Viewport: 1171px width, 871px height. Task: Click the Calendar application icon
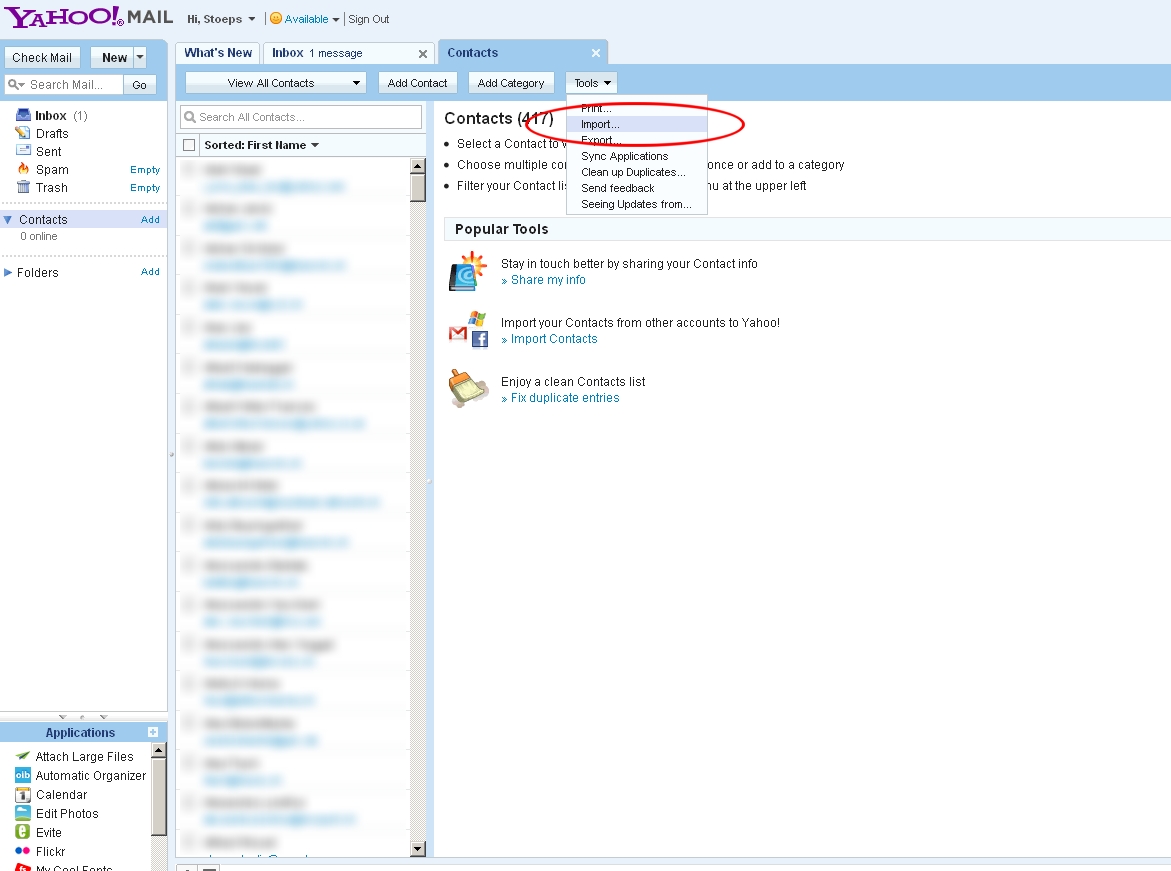[x=22, y=794]
